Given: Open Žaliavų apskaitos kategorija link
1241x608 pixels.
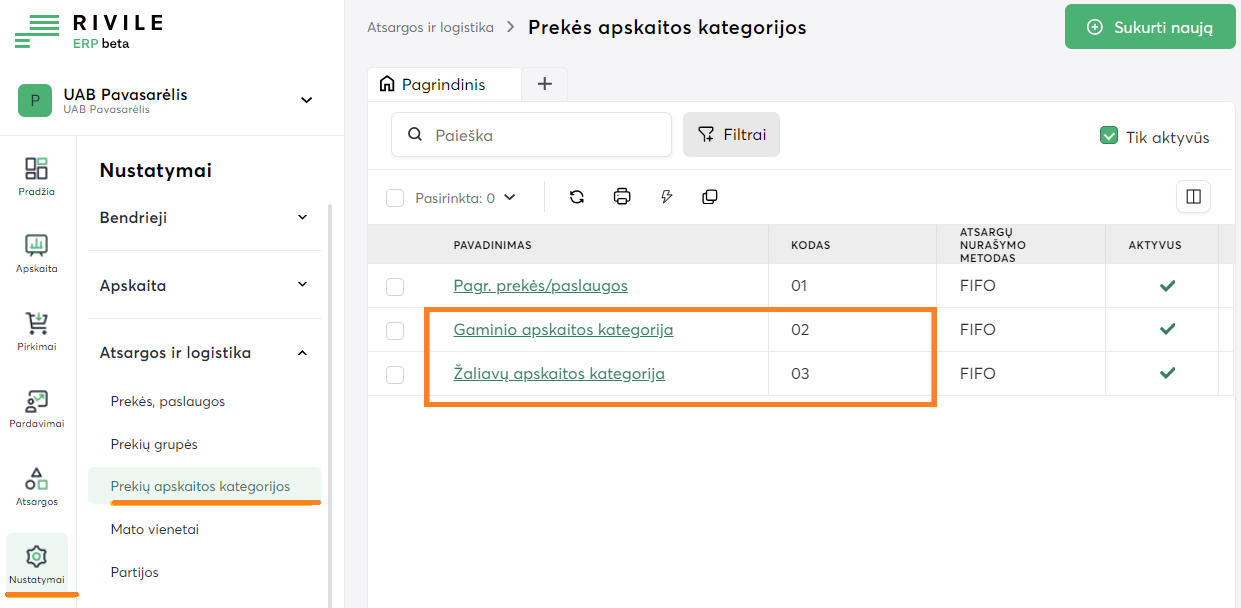Looking at the screenshot, I should pos(559,374).
